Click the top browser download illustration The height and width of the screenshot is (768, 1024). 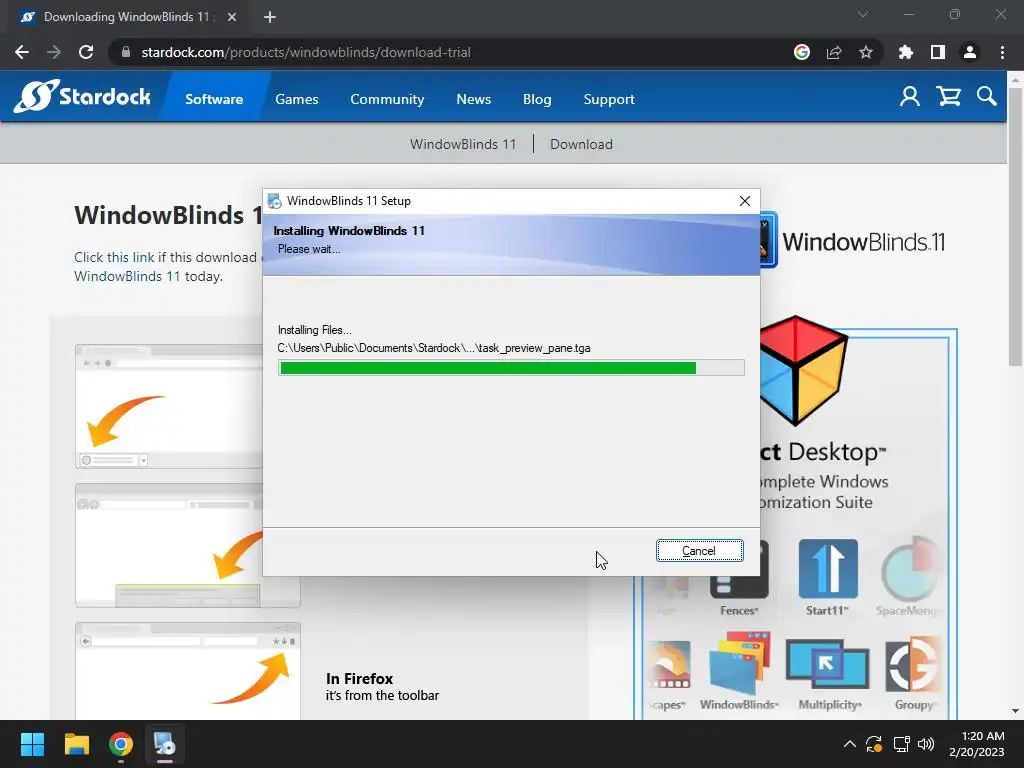coord(169,406)
